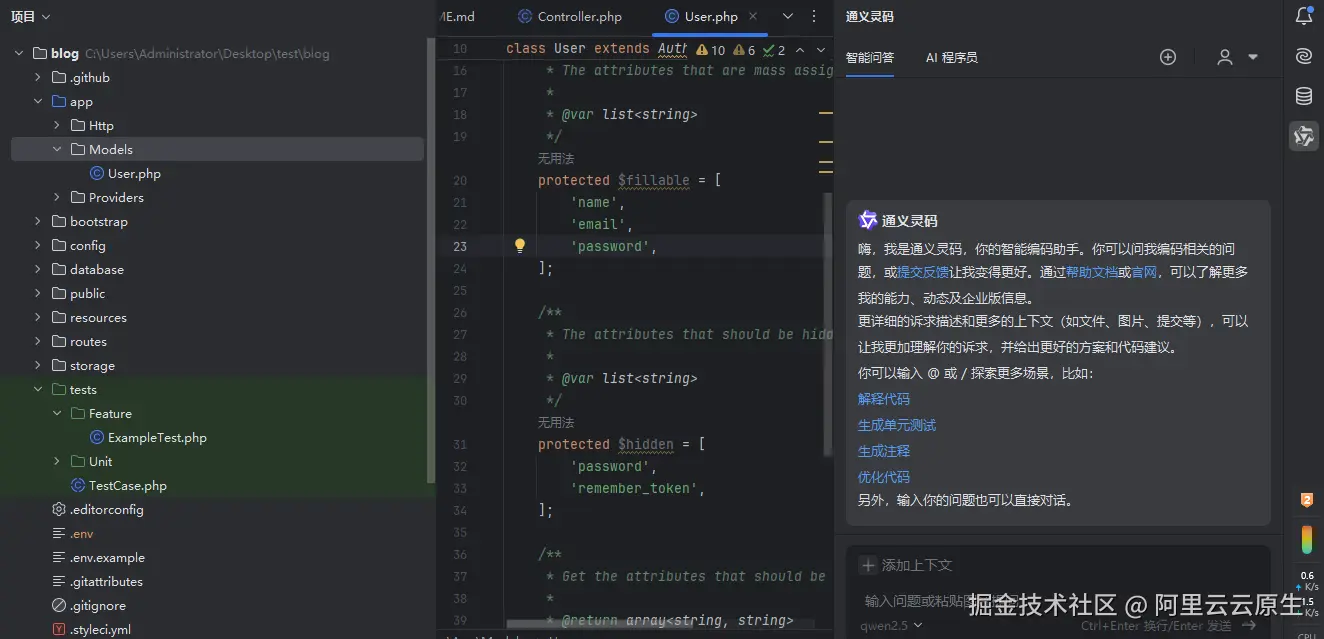This screenshot has height=639, width=1324.
Task: Open the Project view dropdown
Action: (x=31, y=16)
